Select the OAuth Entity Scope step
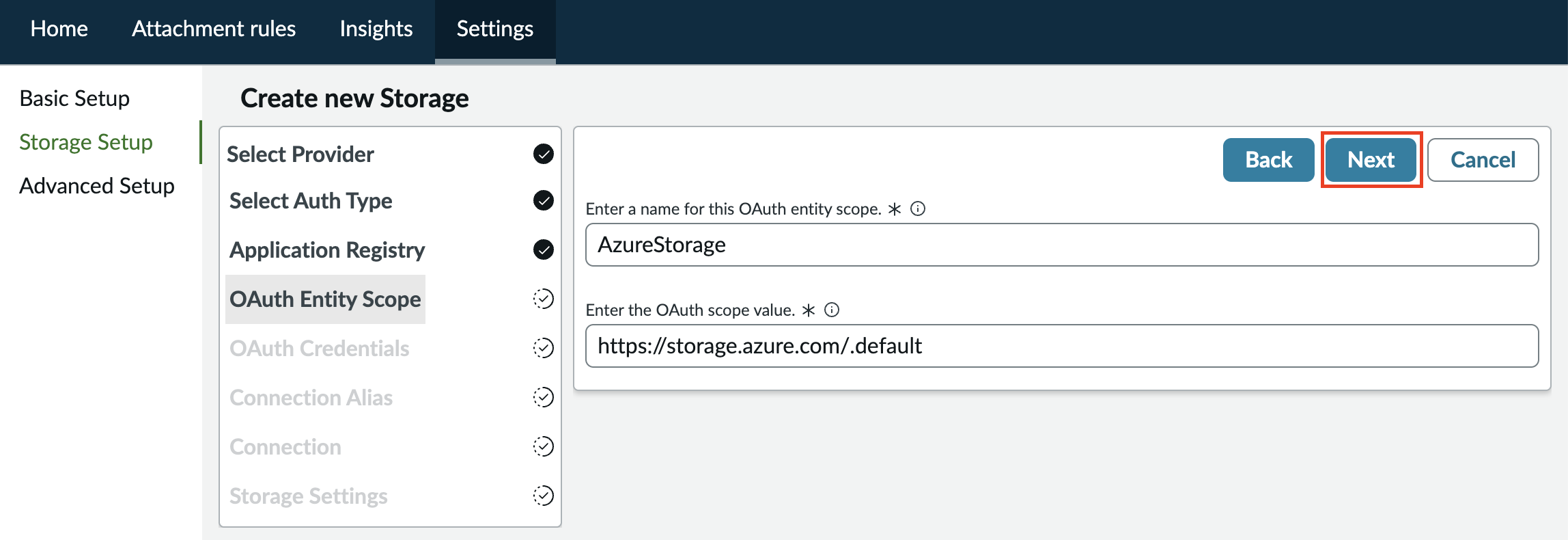Viewport: 1568px width, 540px height. 325,299
